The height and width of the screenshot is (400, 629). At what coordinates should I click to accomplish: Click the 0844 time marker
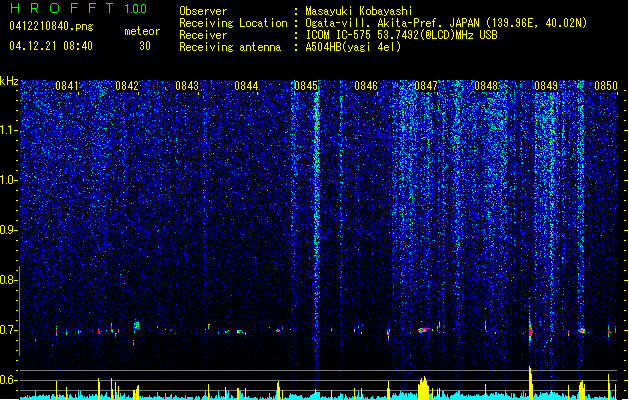point(246,86)
